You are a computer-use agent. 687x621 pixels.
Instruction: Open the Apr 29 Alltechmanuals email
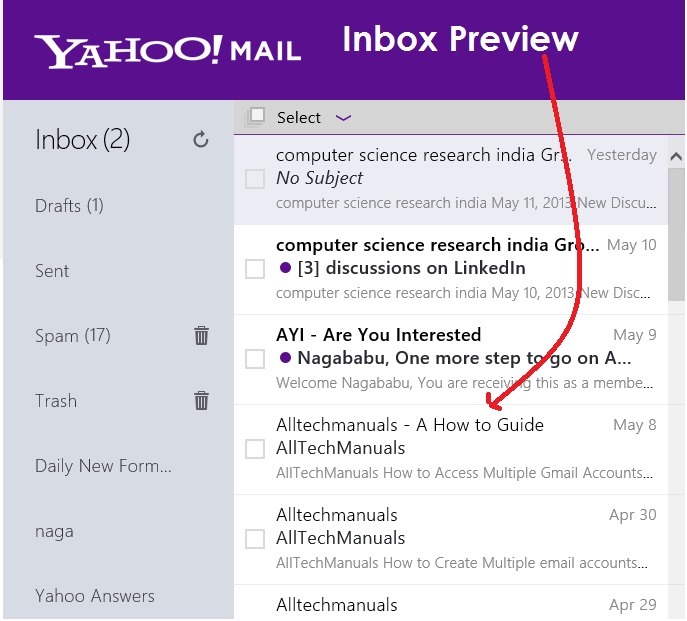pos(451,602)
